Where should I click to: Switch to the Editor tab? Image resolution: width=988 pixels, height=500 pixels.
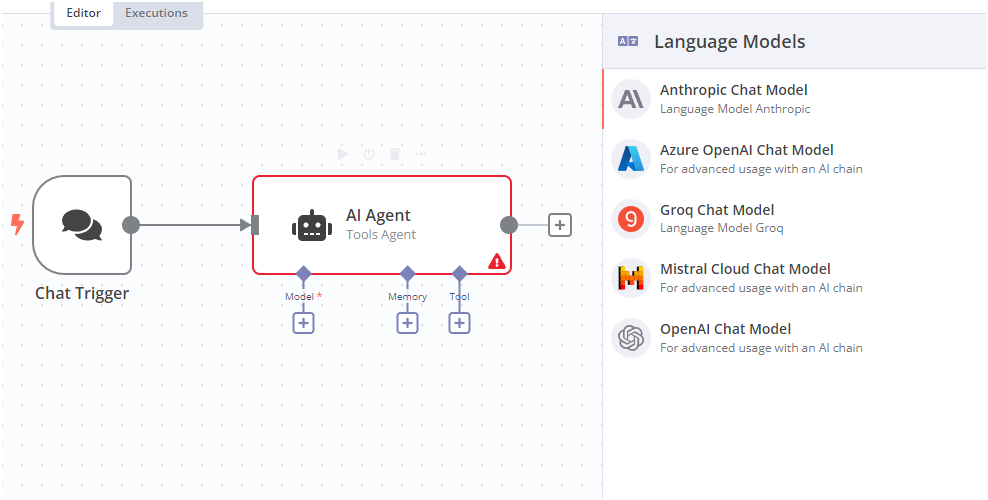(x=84, y=13)
